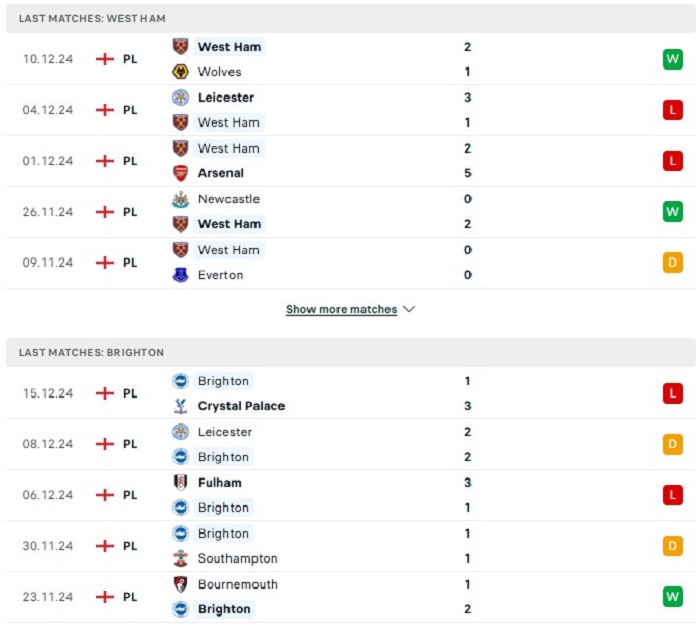Viewport: 700px width, 629px height.
Task: Click the Crystal Palace crest icon
Action: pos(180,406)
